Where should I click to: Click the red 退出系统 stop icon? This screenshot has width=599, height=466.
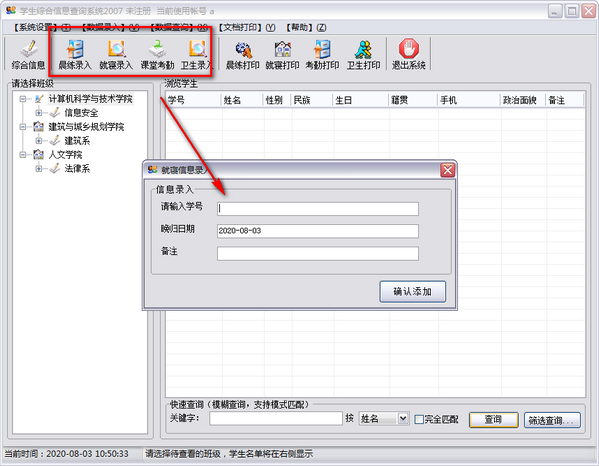pyautogui.click(x=408, y=49)
